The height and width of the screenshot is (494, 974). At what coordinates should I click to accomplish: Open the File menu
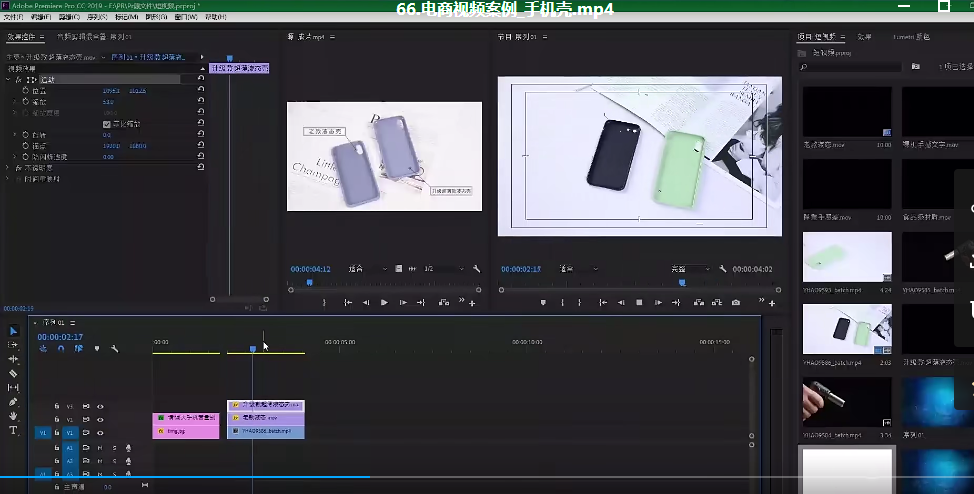coord(13,17)
